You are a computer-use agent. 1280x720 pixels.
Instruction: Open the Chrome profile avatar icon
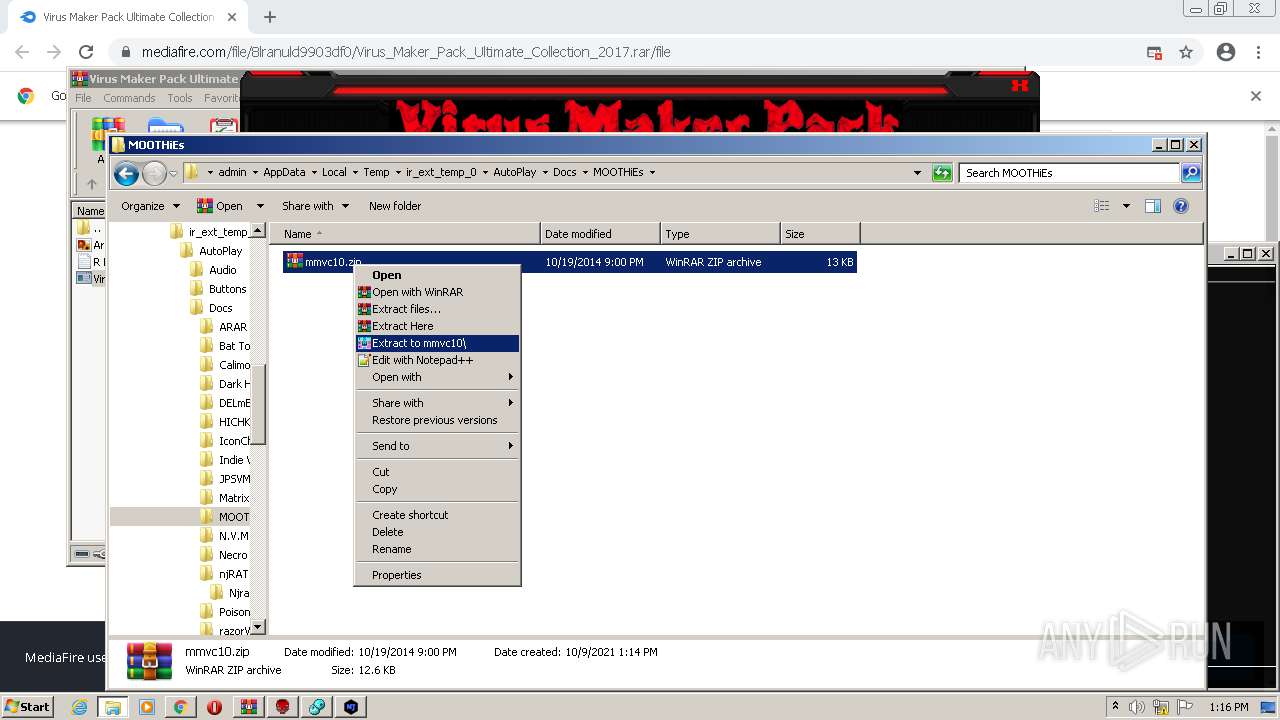(x=1226, y=52)
